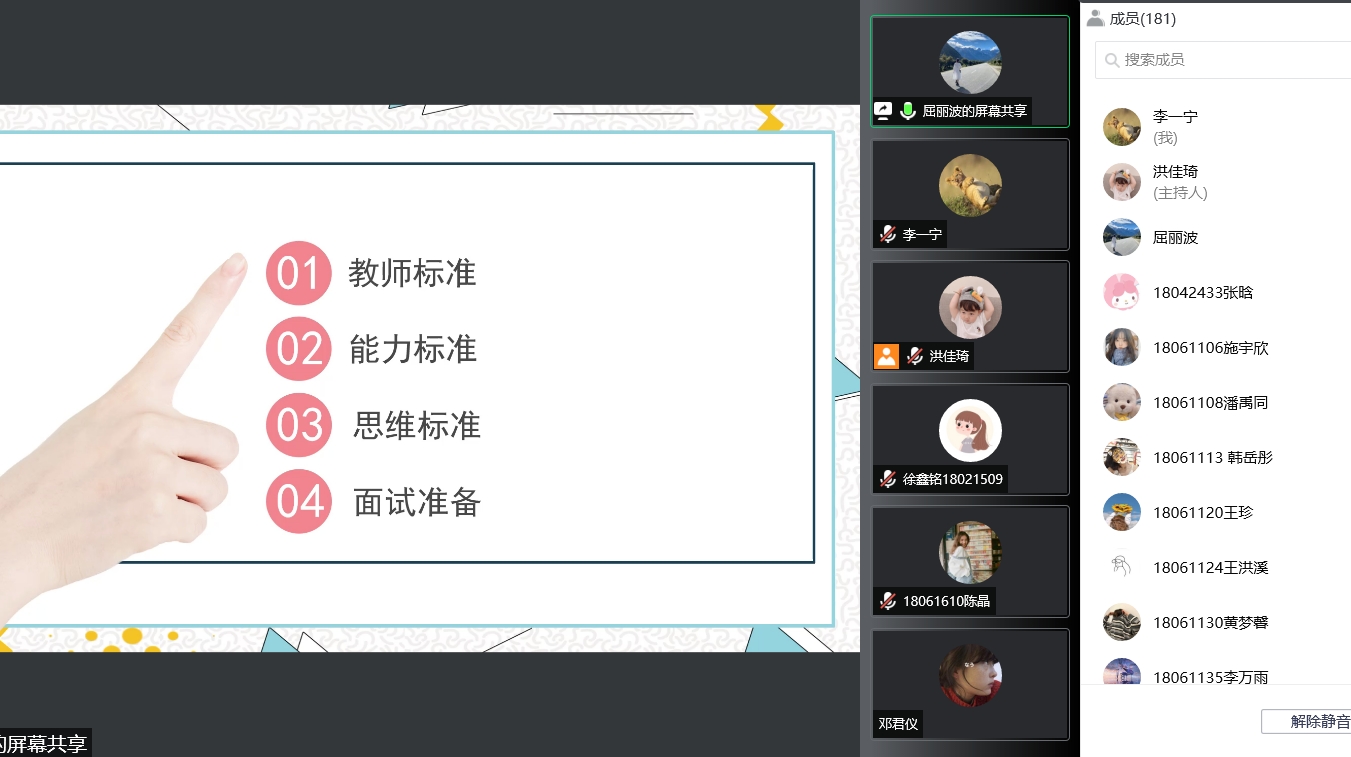Click muted mic icon on 18061610陈晶 tile
Screen dimensions: 1351x757
click(x=887, y=601)
